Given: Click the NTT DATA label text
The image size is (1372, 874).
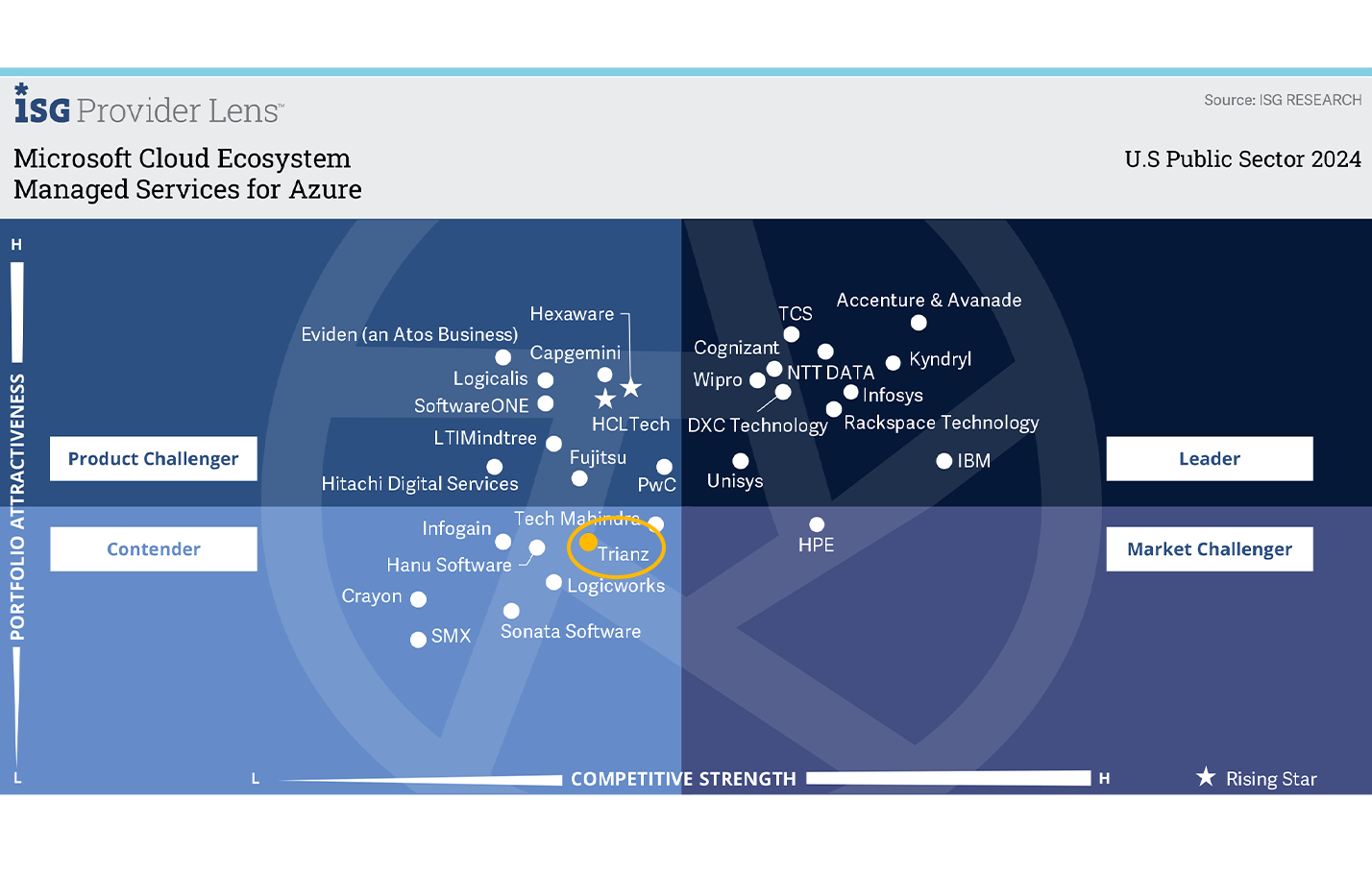Looking at the screenshot, I should click(830, 373).
